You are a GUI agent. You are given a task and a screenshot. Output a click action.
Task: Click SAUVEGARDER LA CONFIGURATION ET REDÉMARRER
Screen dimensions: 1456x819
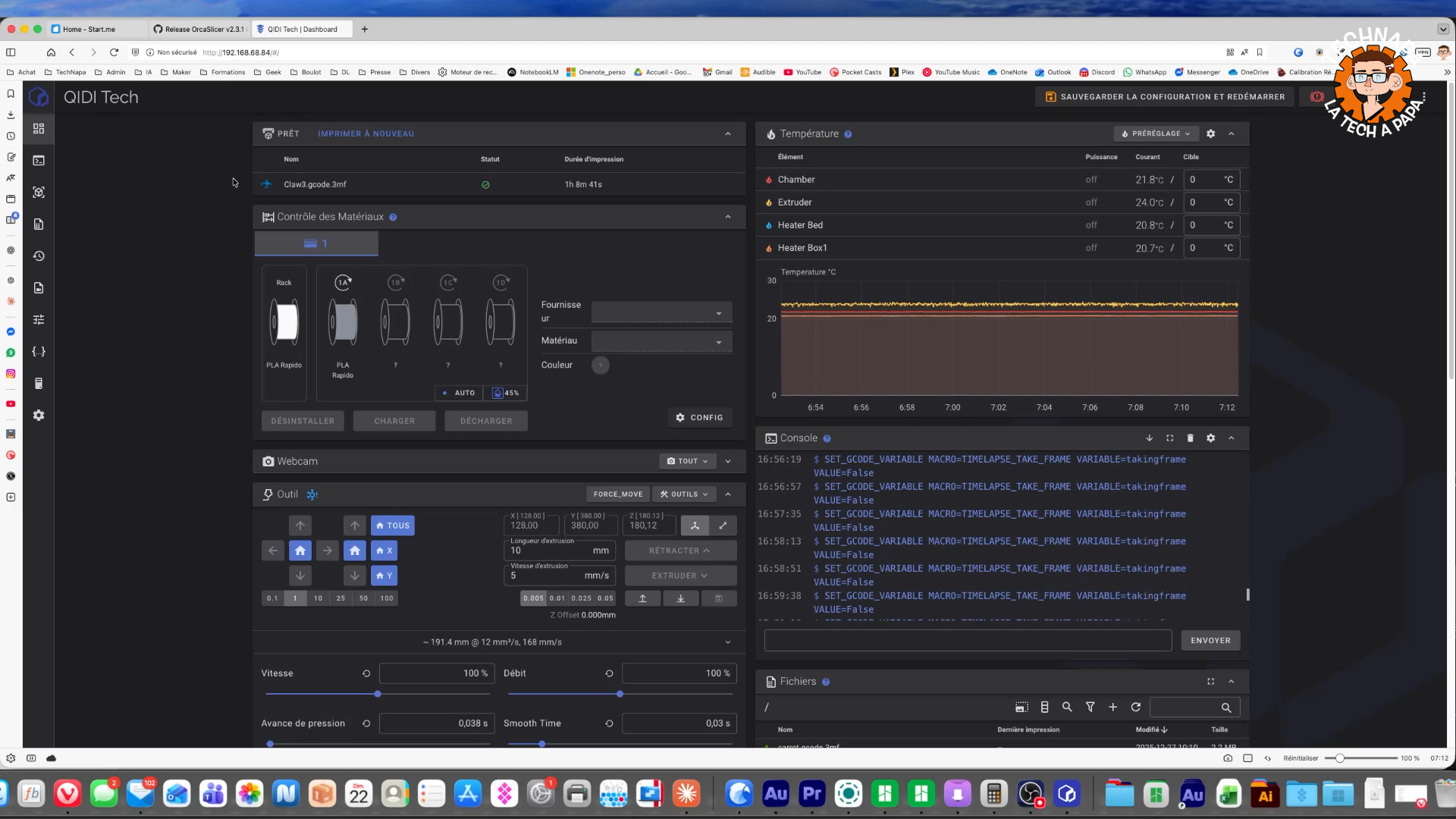(1164, 97)
